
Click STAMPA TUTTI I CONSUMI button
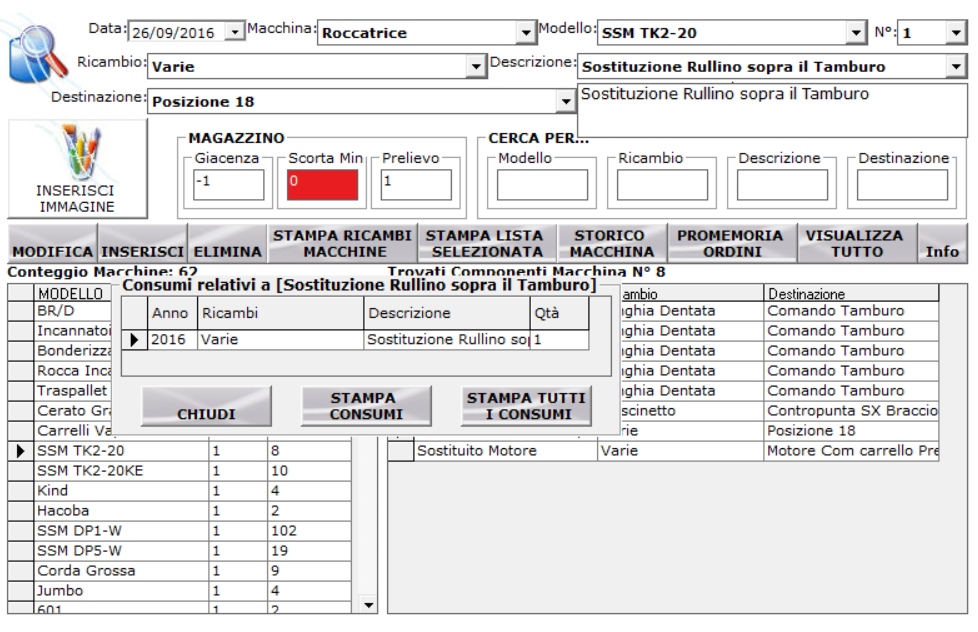(x=526, y=406)
